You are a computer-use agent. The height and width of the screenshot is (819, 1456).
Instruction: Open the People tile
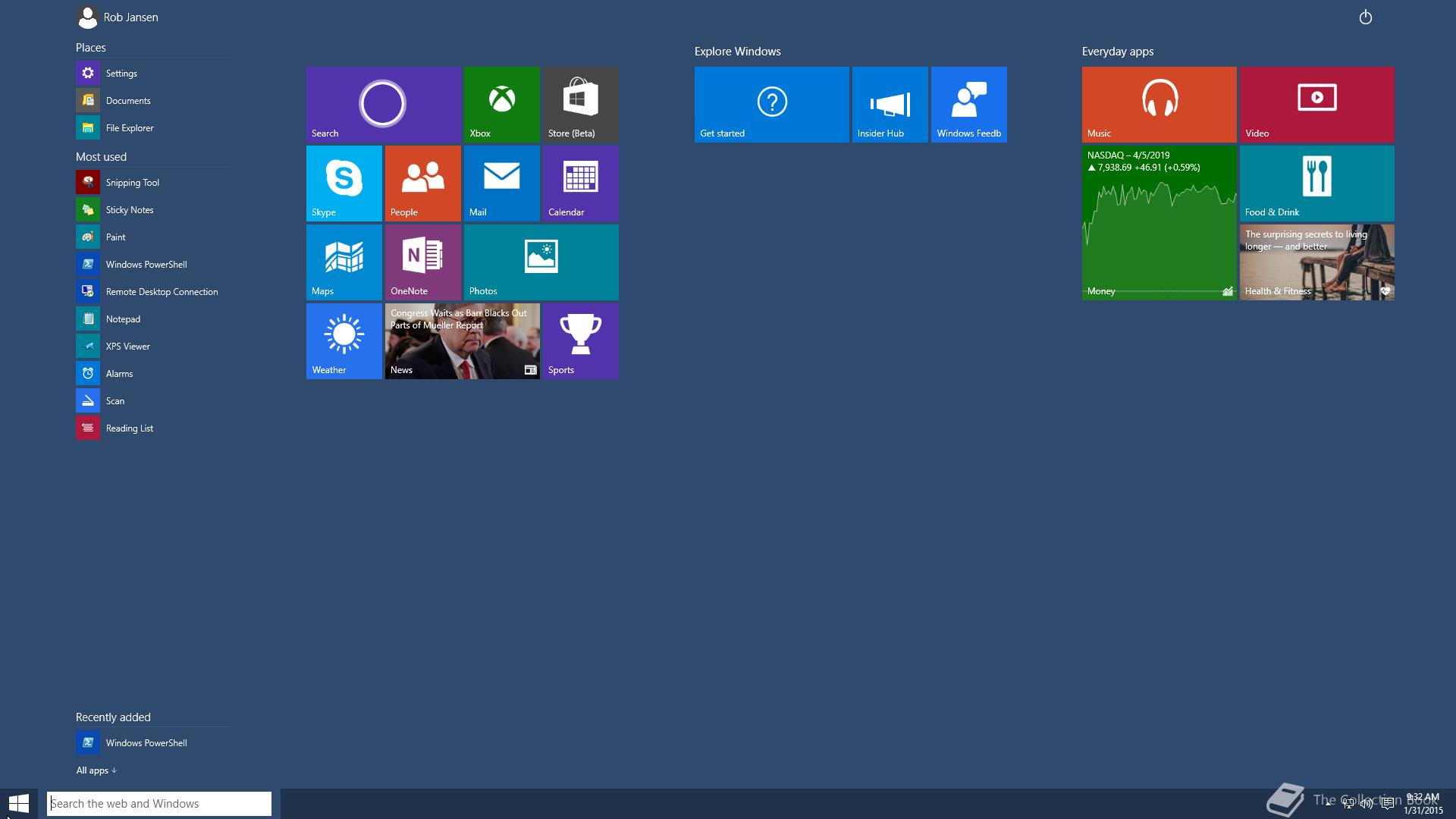[422, 184]
